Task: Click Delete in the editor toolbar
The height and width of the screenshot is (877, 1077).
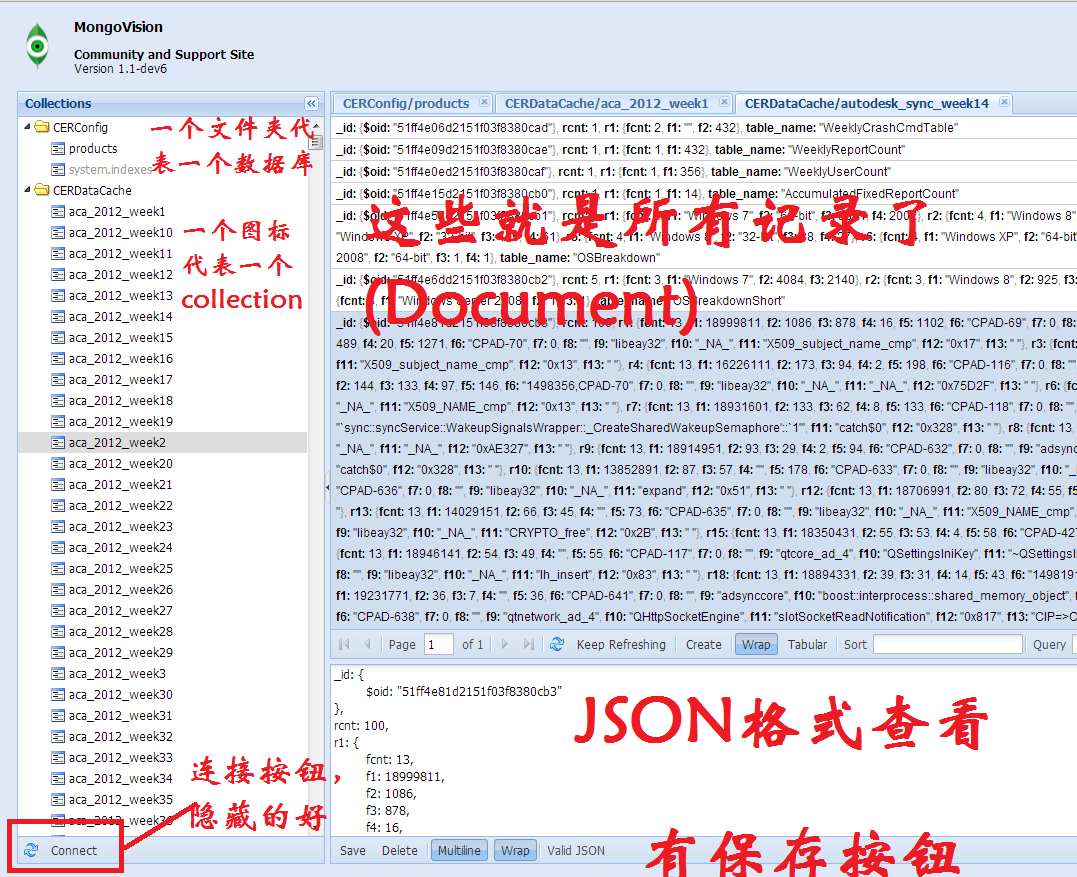Action: tap(400, 850)
